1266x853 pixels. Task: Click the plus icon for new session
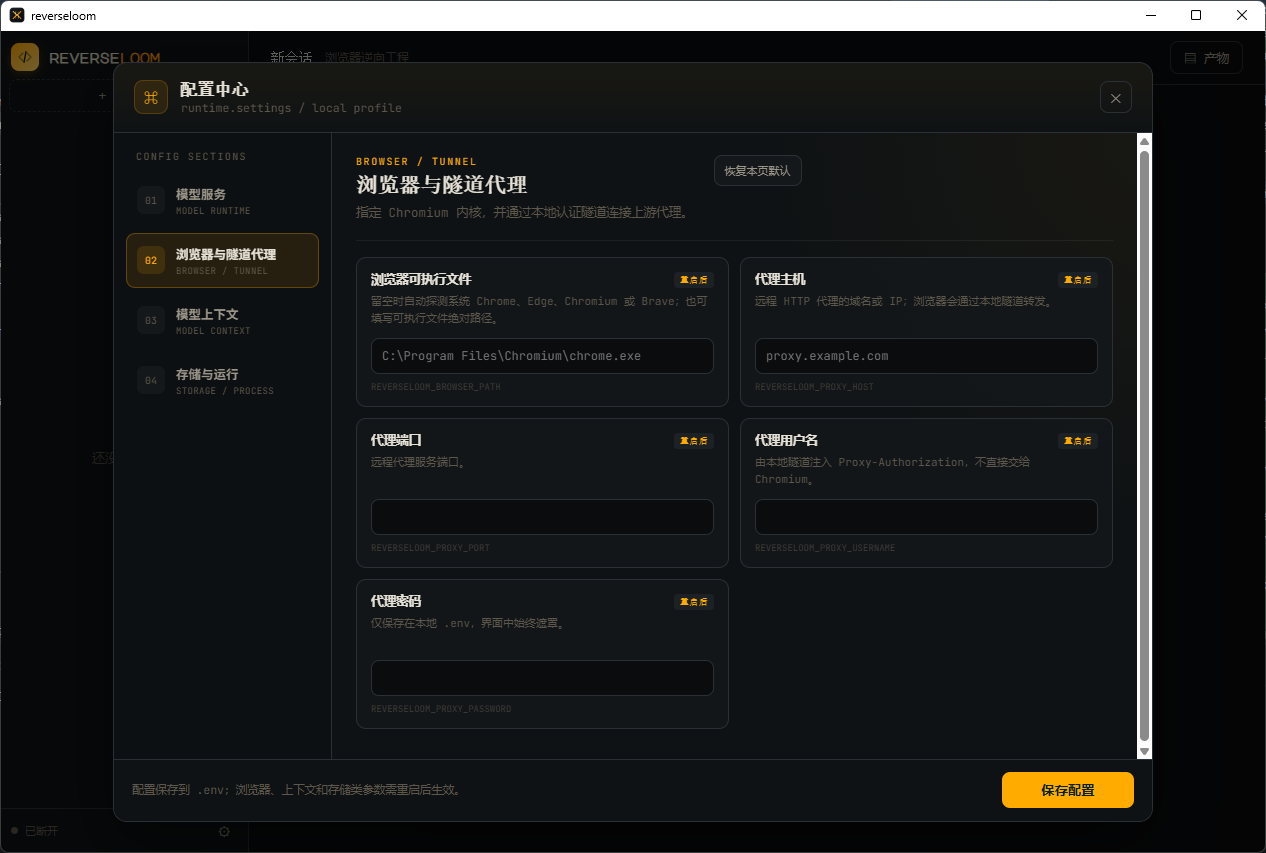(x=102, y=96)
